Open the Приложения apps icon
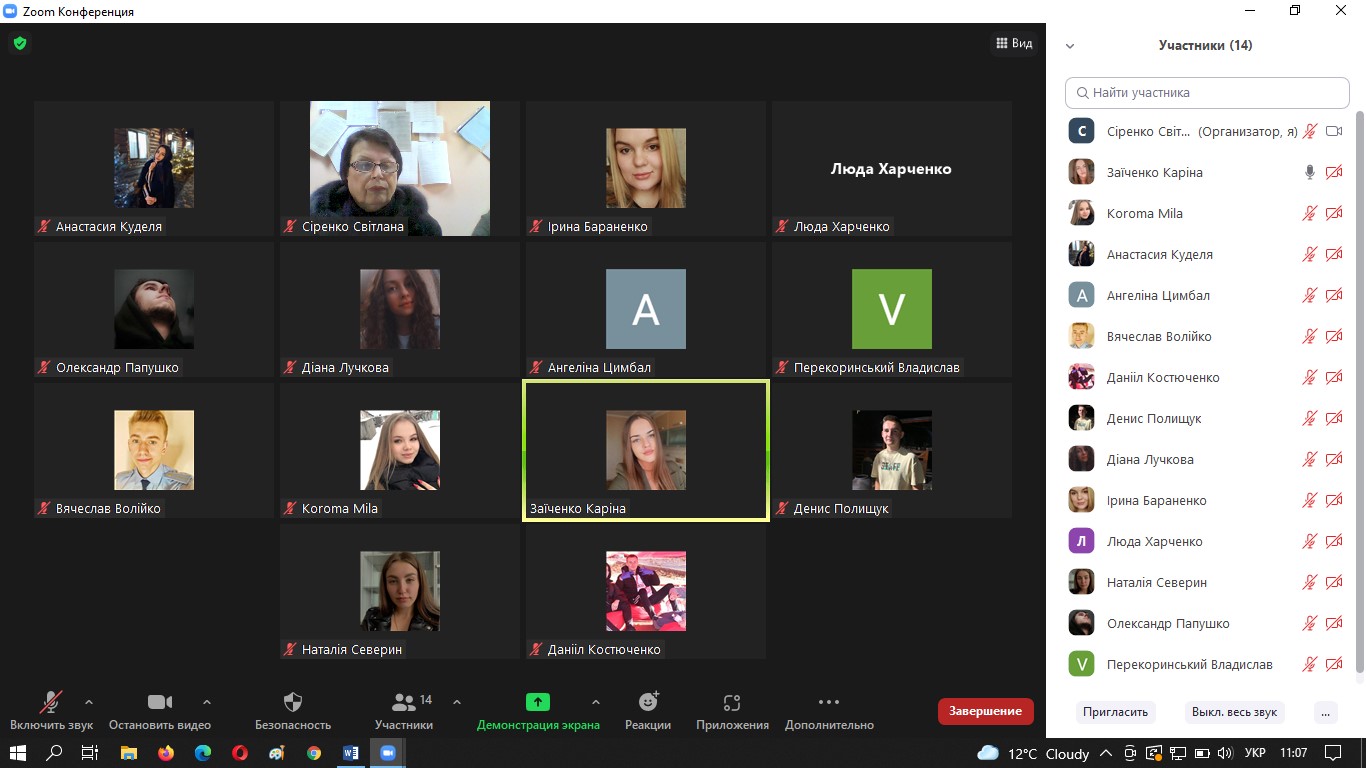This screenshot has width=1366, height=768. [x=732, y=702]
